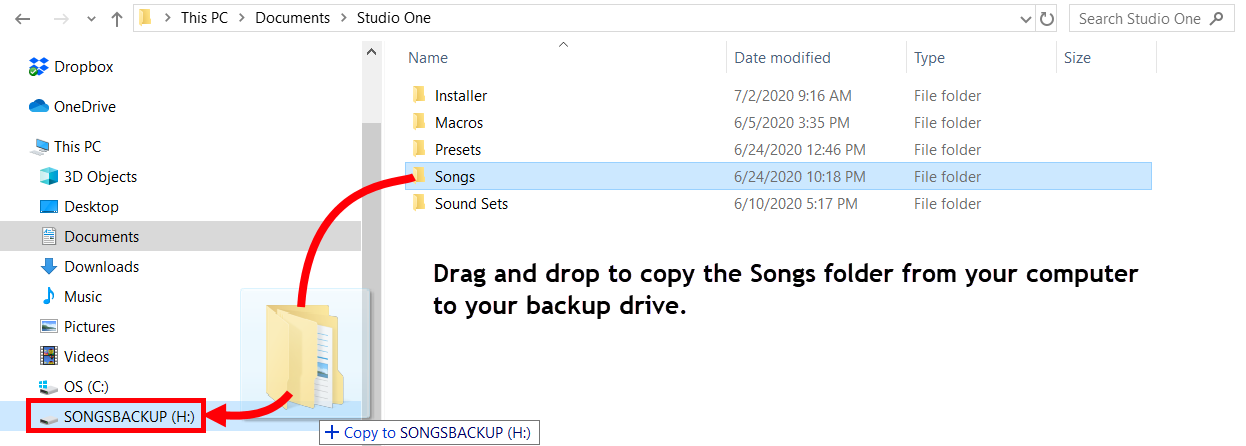Viewport: 1246px width, 446px height.
Task: Go up one folder level arrow
Action: (x=117, y=19)
